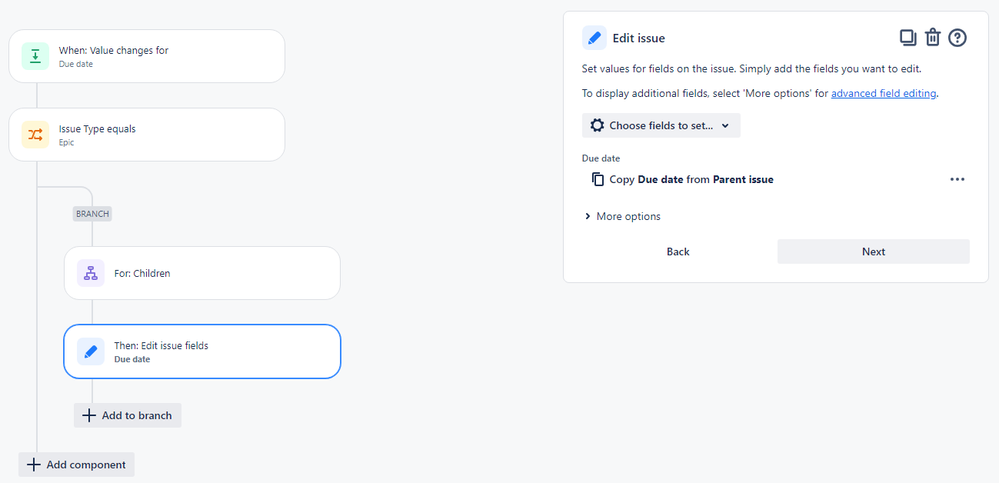Select Then: Edit issue fields card
999x483 pixels.
pyautogui.click(x=202, y=351)
